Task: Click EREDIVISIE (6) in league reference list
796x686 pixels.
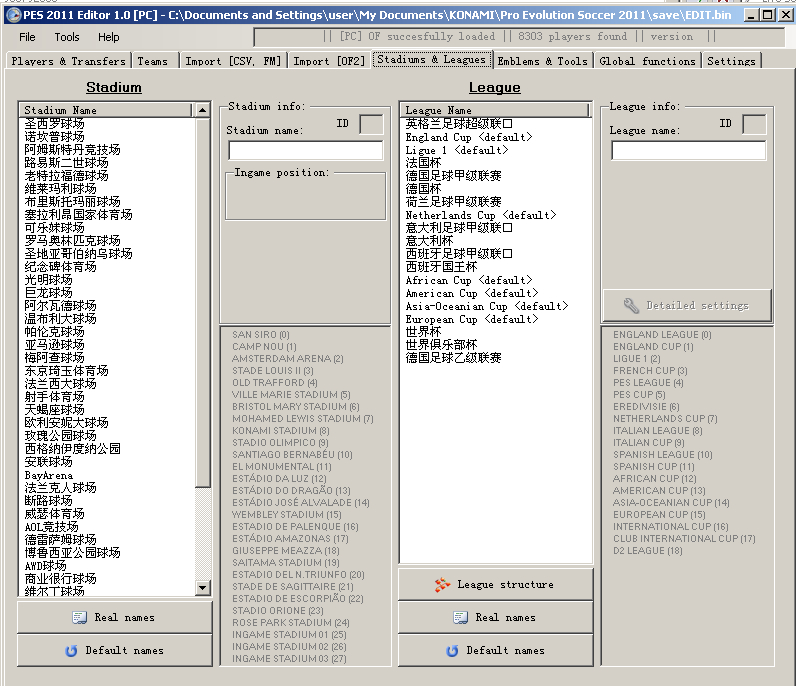Action: point(646,407)
